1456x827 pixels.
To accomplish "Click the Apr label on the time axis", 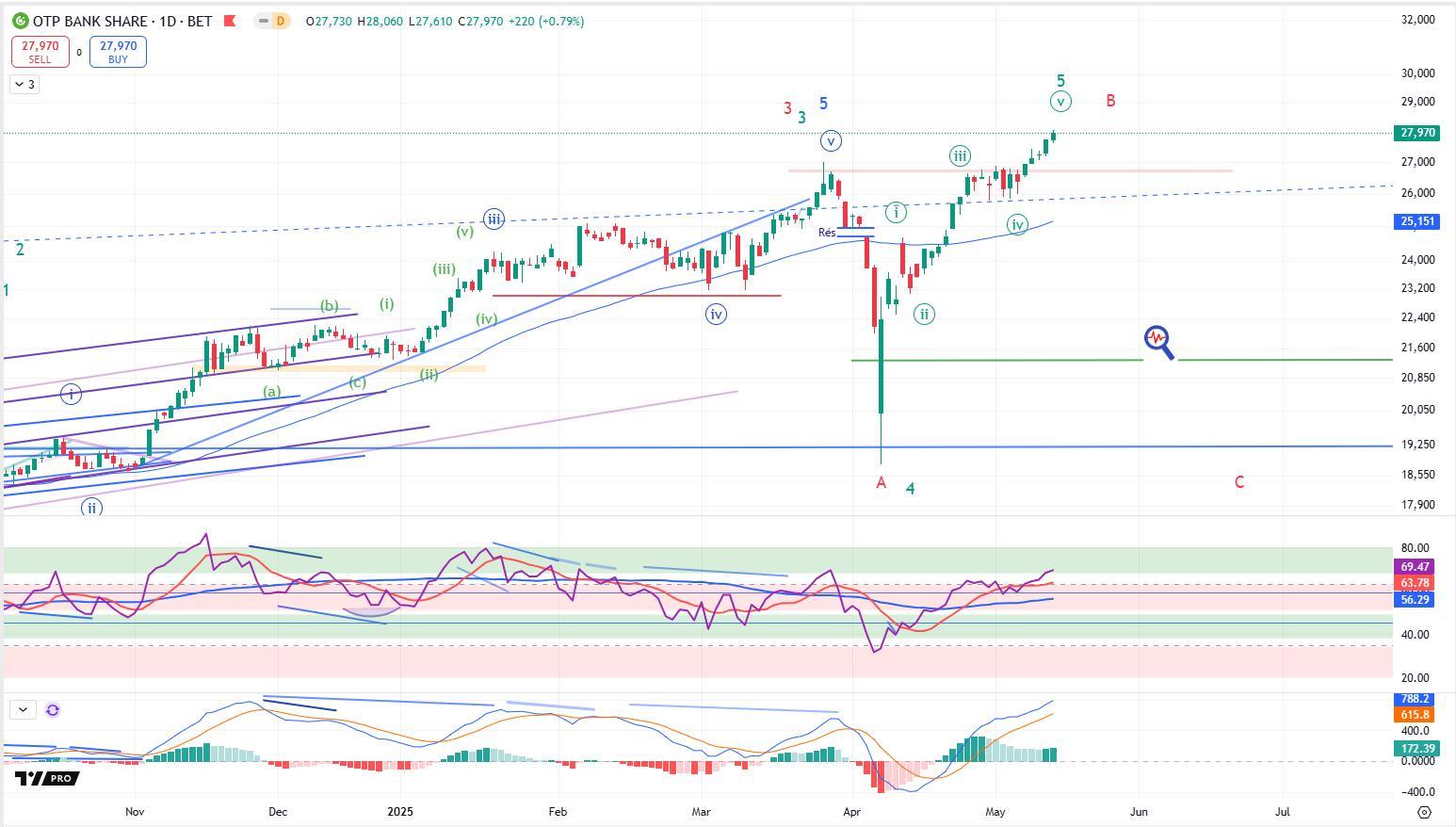I will pyautogui.click(x=852, y=811).
